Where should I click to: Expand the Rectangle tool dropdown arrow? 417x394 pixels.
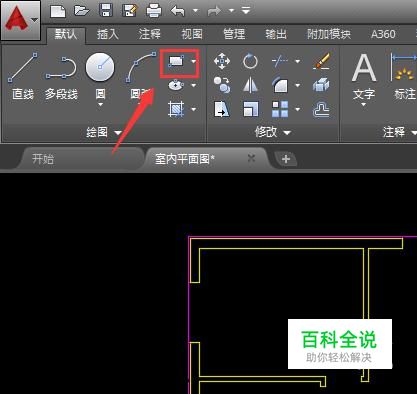[x=194, y=61]
